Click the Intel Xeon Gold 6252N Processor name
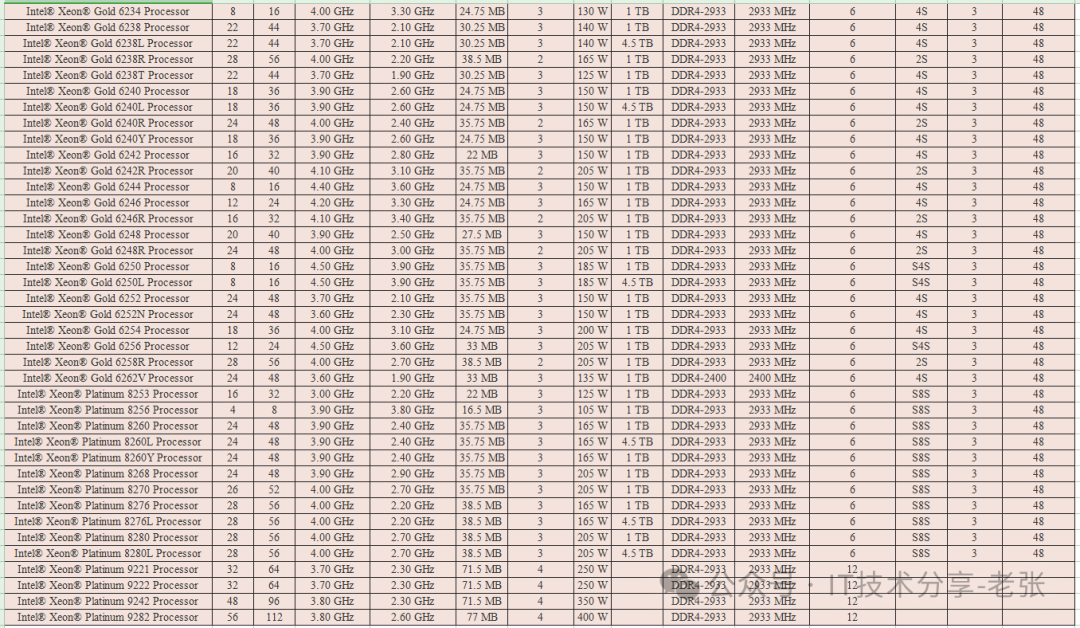 coord(107,314)
